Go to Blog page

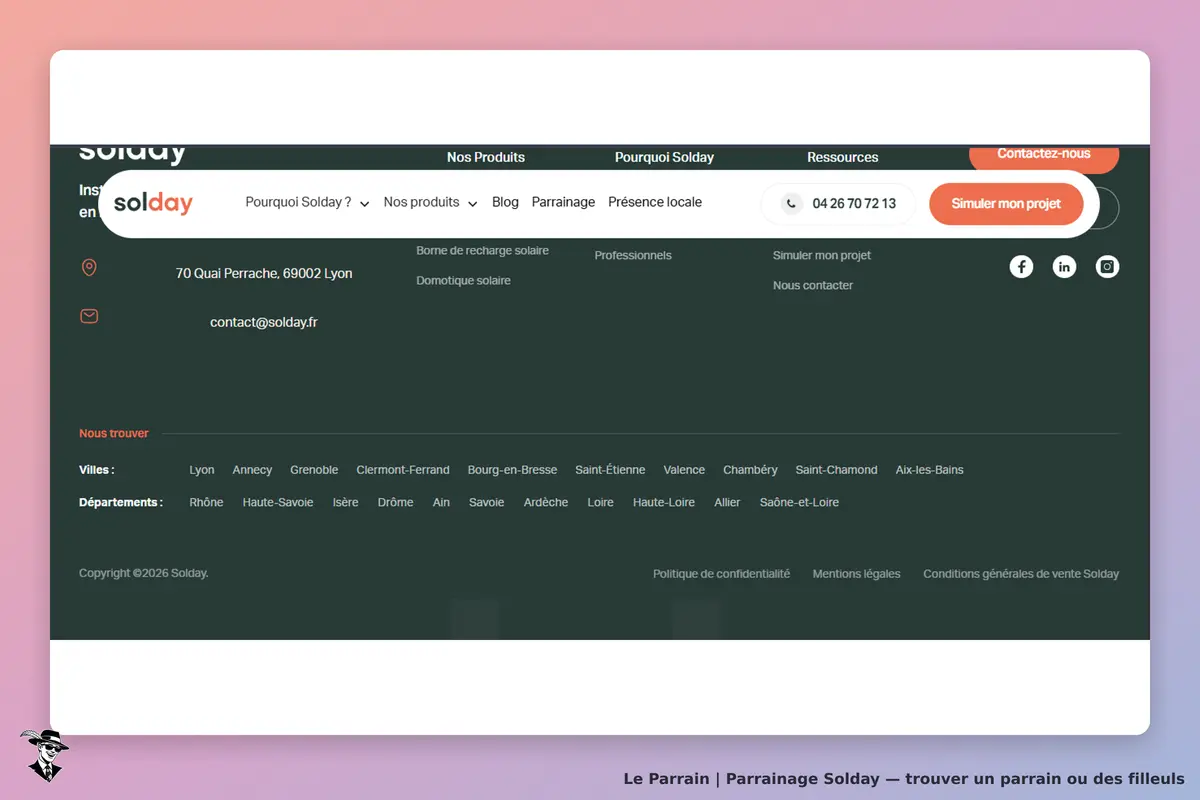coord(505,202)
